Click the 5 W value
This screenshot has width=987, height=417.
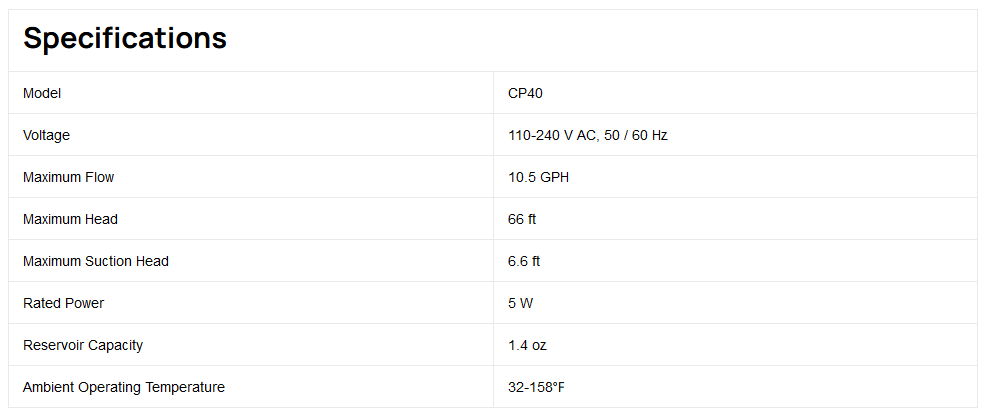tap(520, 303)
